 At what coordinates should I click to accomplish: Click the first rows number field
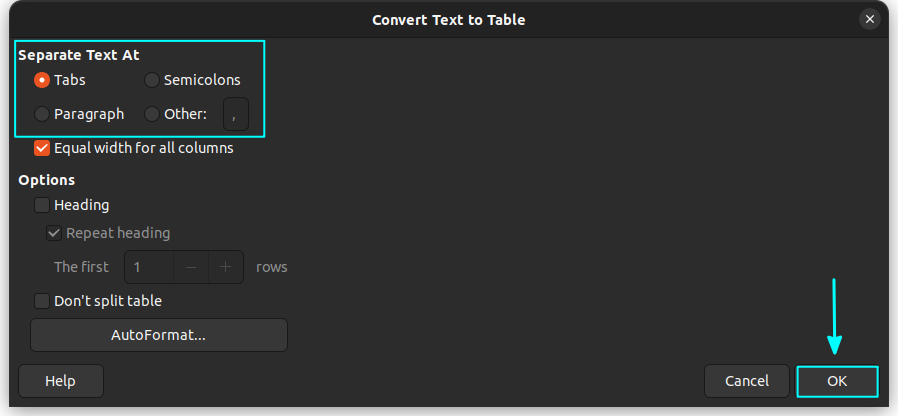click(x=149, y=267)
